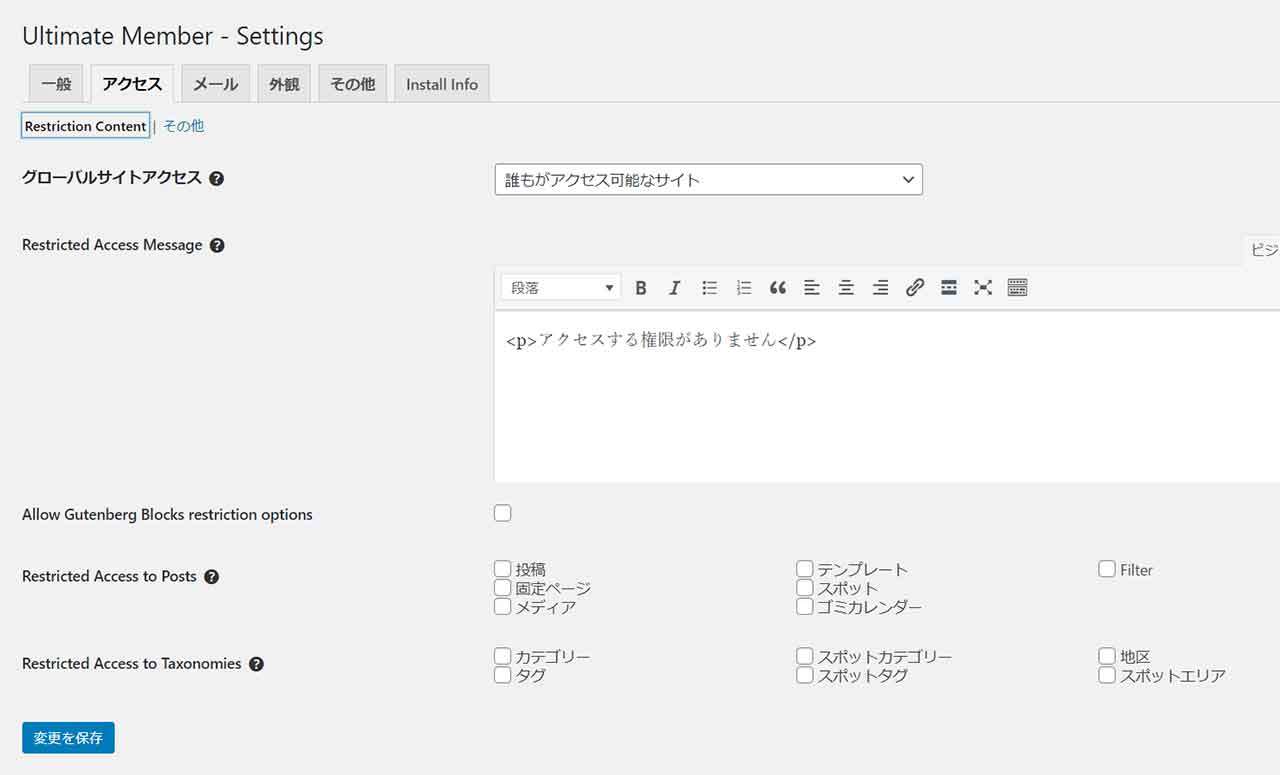Check the スポットカテゴリー checkbox
The width and height of the screenshot is (1280, 775).
click(805, 656)
